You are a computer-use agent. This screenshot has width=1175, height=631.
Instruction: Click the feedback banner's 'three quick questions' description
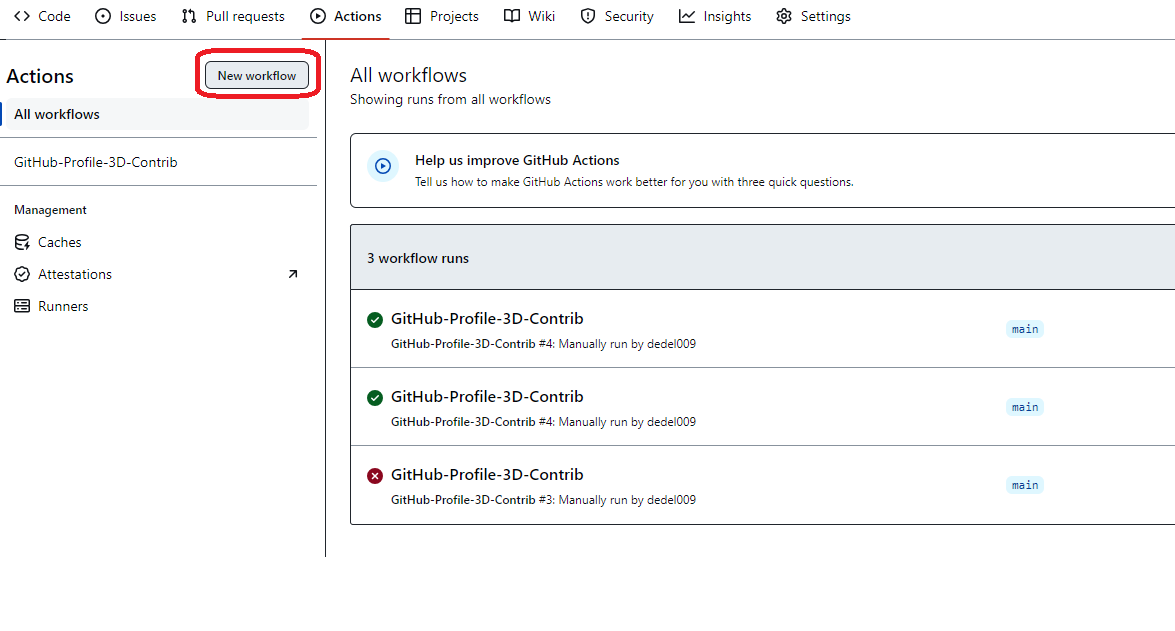634,182
